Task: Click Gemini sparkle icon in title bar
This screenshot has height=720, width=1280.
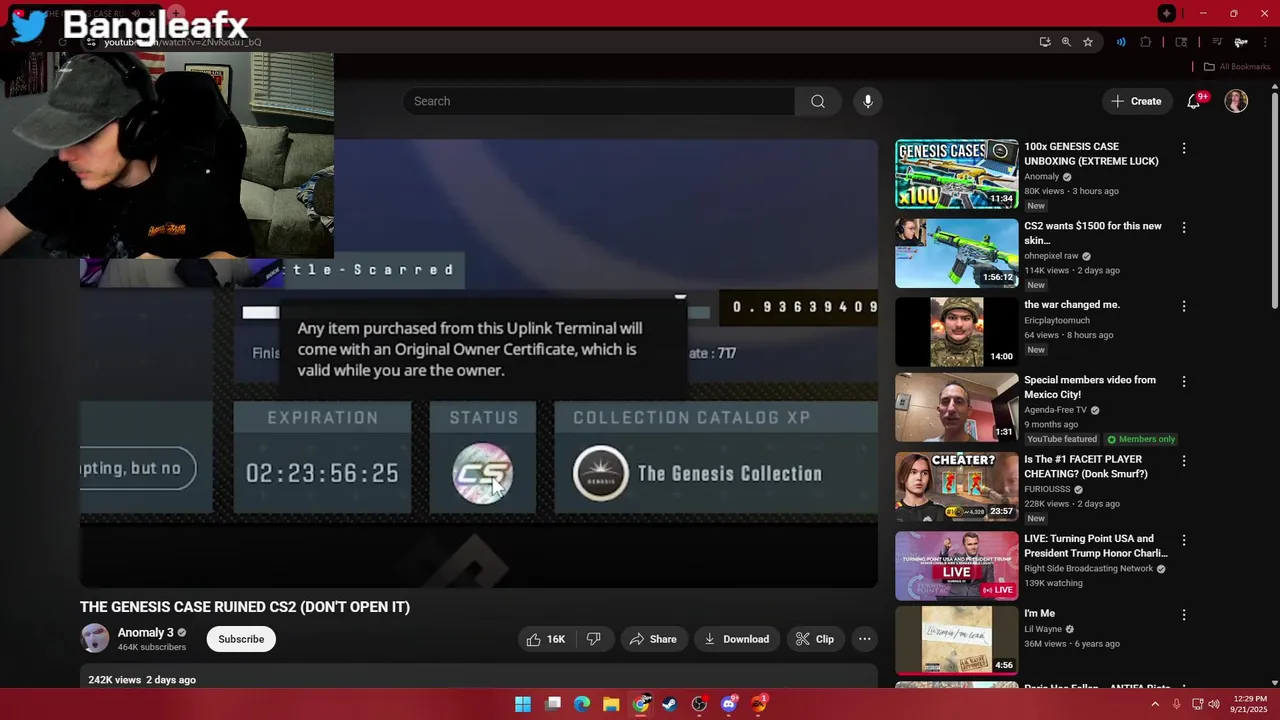Action: (x=1167, y=13)
